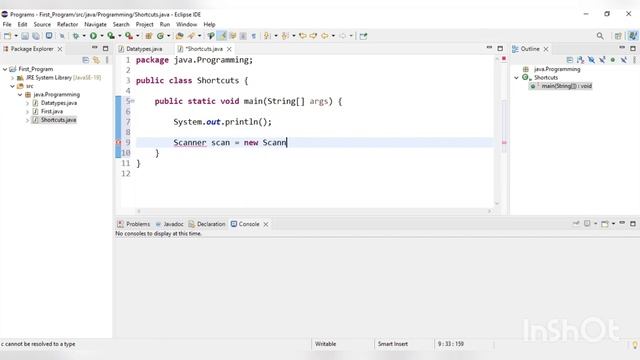The height and width of the screenshot is (360, 640).
Task: Click the Toggle Mark Occurrences icon
Action: 222,36
